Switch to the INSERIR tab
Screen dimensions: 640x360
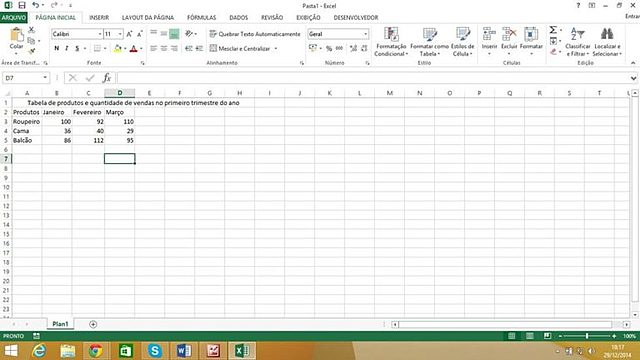pos(99,18)
